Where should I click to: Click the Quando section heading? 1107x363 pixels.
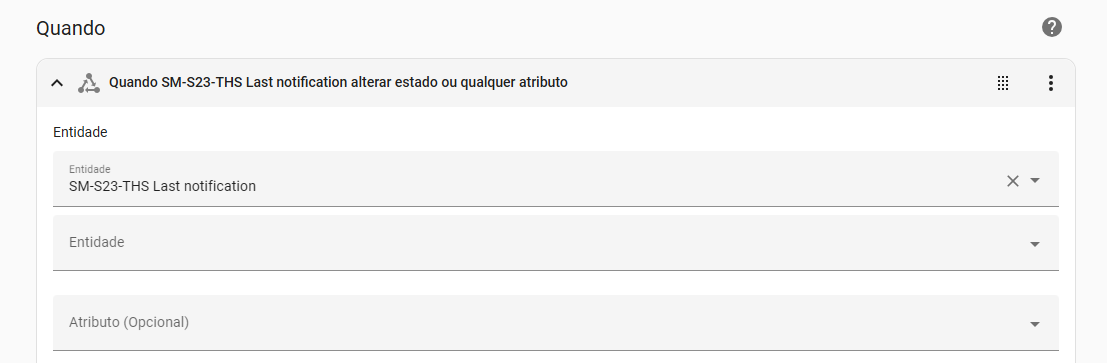71,29
